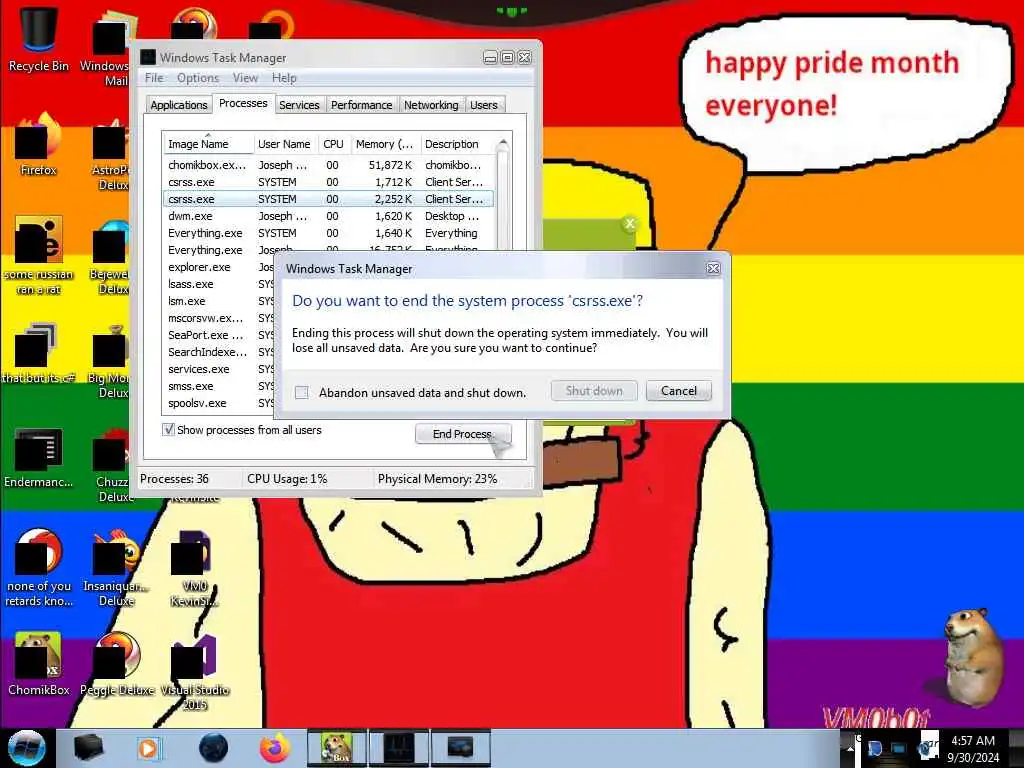
Task: Close the csrss.exe confirmation dialog
Action: (713, 268)
